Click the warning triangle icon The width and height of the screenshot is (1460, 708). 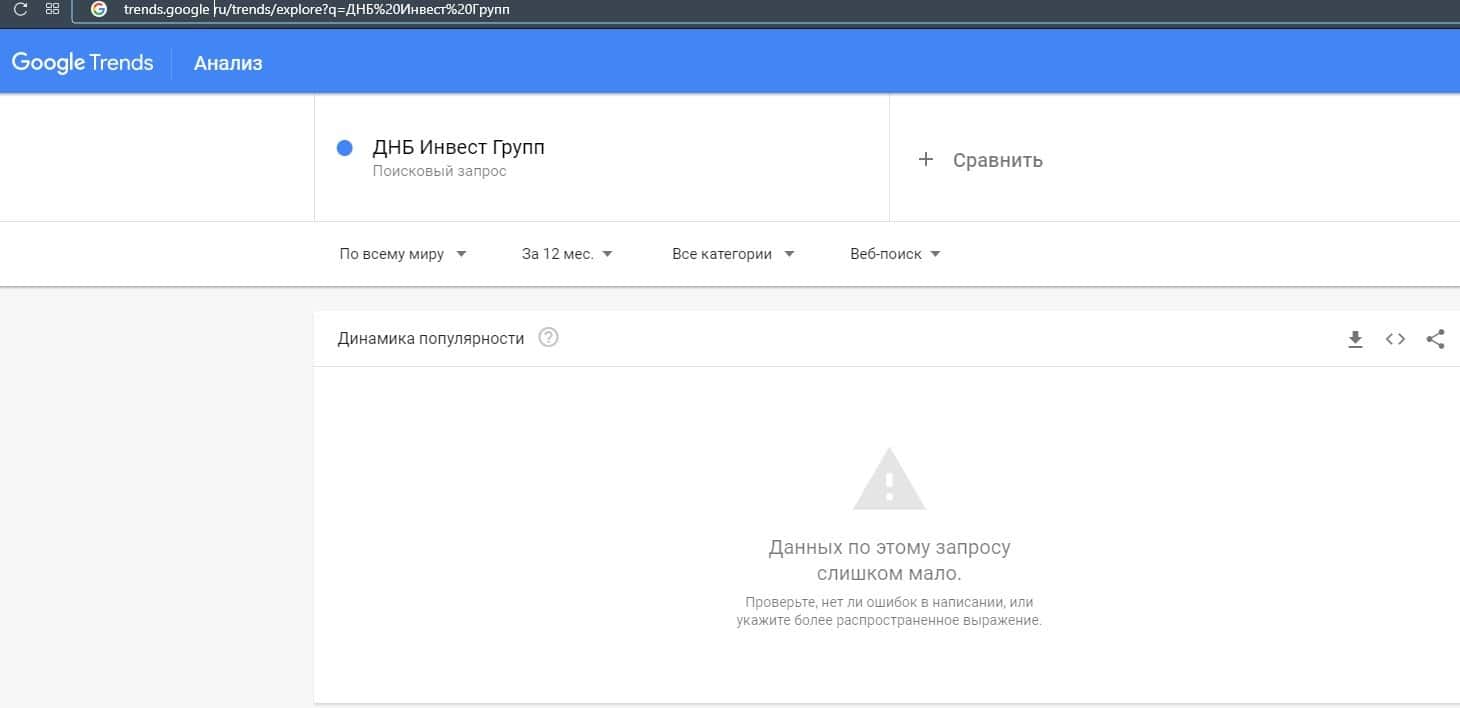coord(889,479)
